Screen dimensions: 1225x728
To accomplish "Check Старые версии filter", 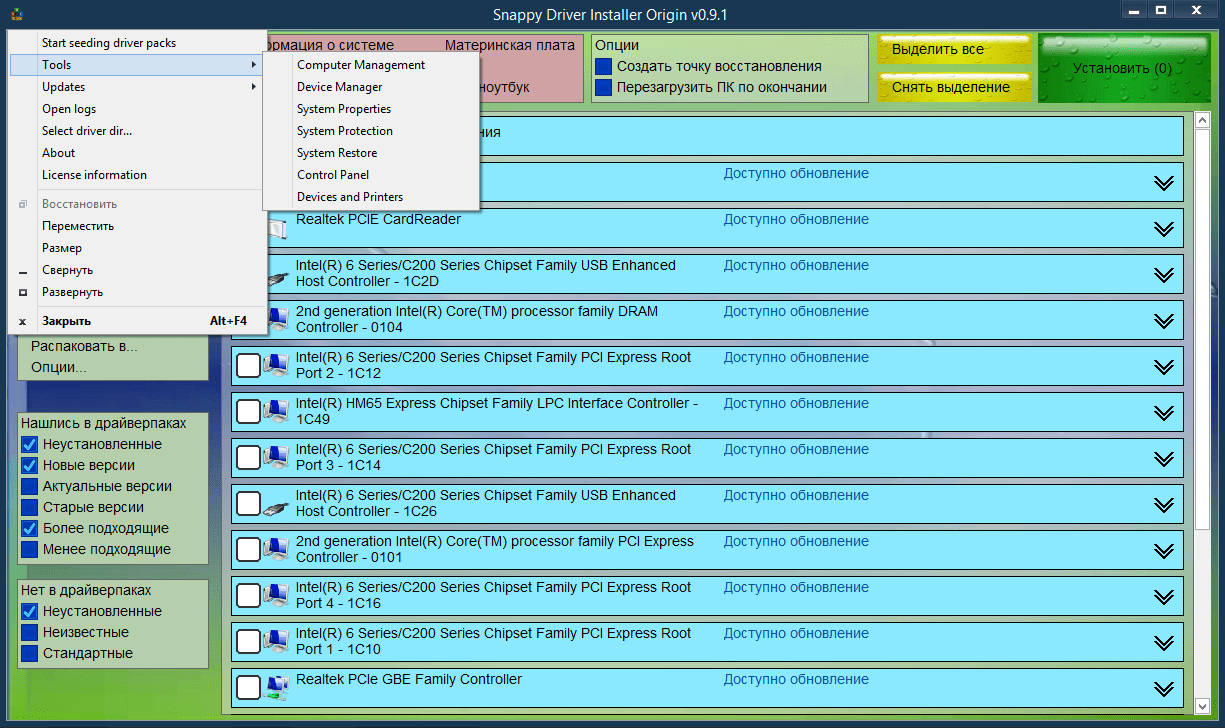I will 29,507.
